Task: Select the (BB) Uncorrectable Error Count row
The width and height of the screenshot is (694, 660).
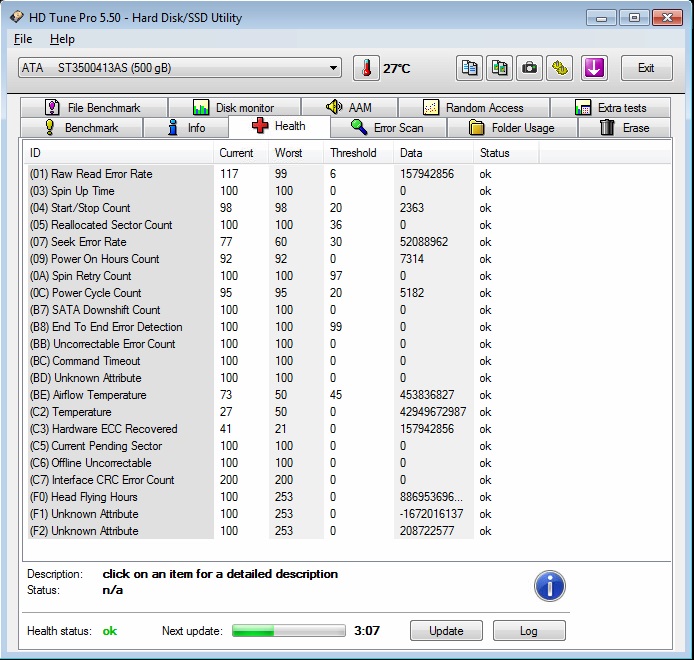Action: (283, 344)
